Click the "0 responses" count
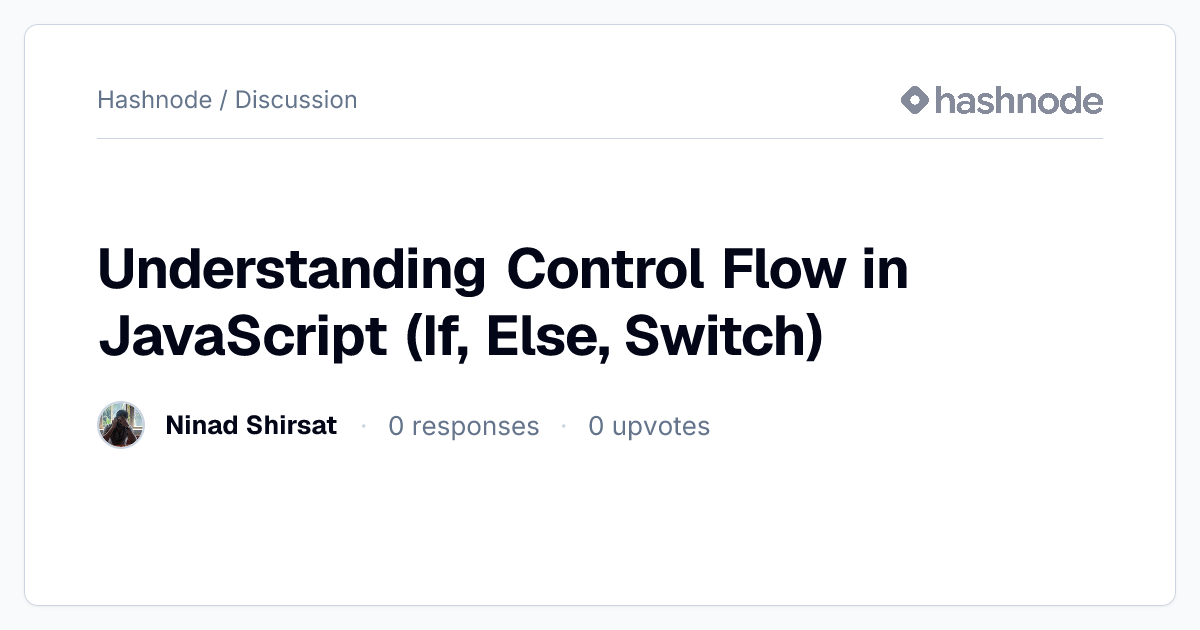The height and width of the screenshot is (630, 1200). pyautogui.click(x=463, y=426)
